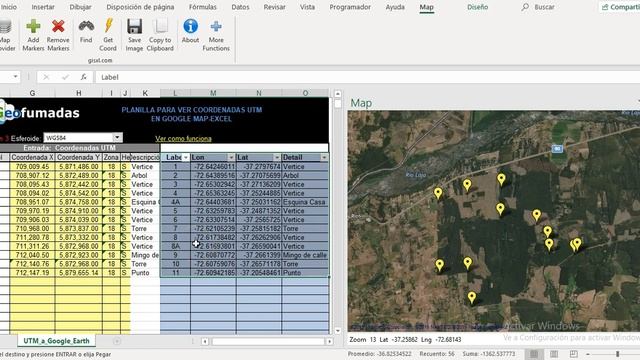Viewport: 640px width, 360px height.
Task: Click horizontal scrollbar right arrow
Action: (329, 341)
